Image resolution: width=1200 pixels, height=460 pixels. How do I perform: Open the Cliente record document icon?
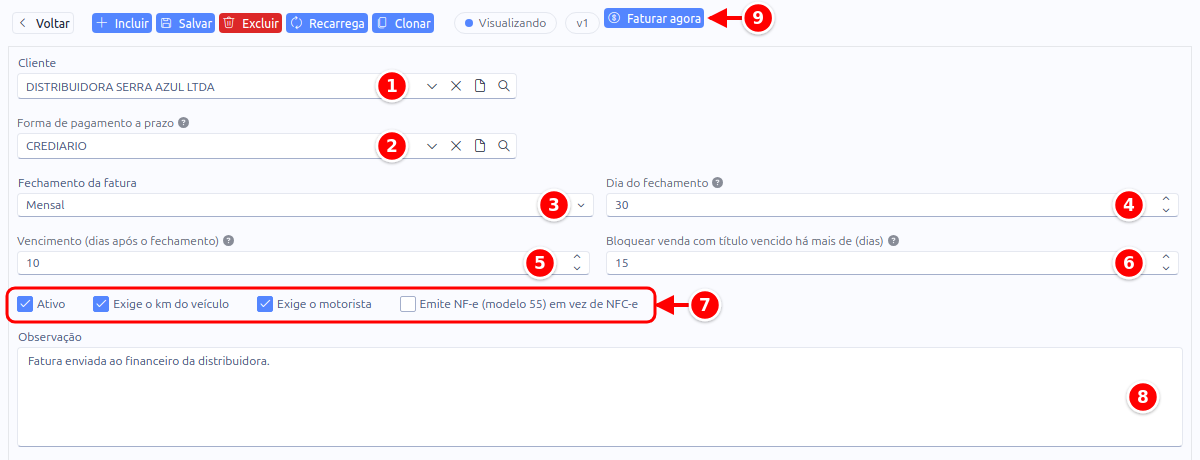[x=480, y=87]
